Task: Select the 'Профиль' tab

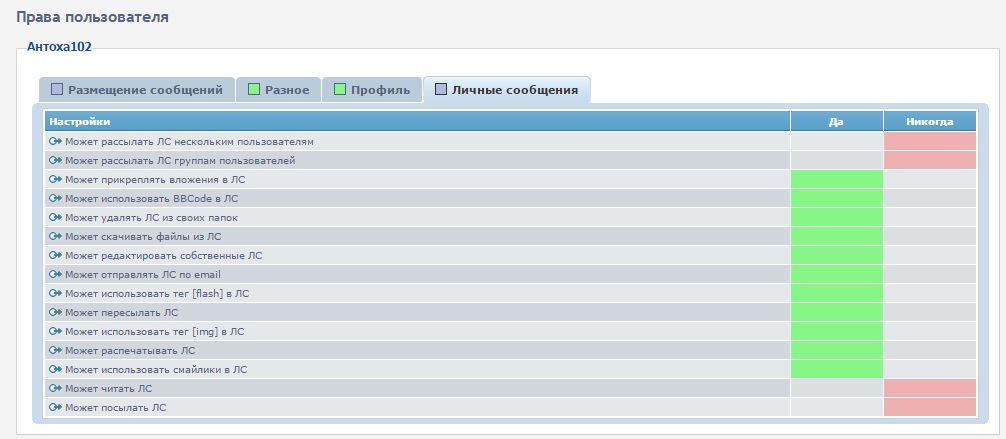Action: (372, 90)
